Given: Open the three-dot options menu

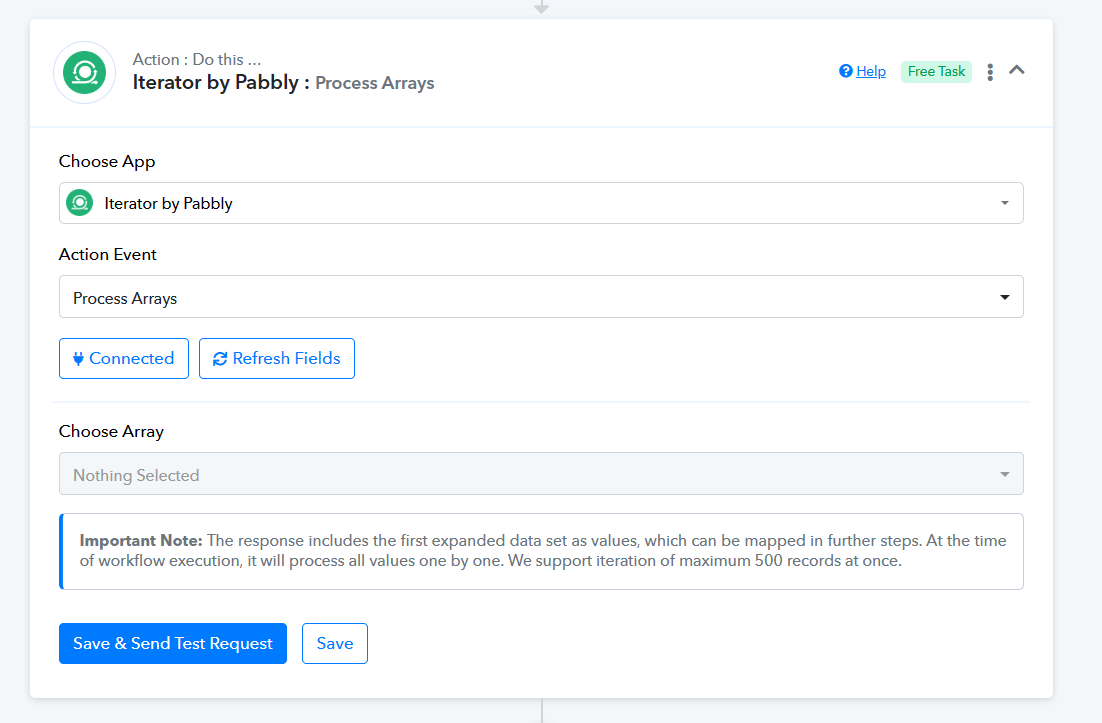Looking at the screenshot, I should pyautogui.click(x=990, y=72).
